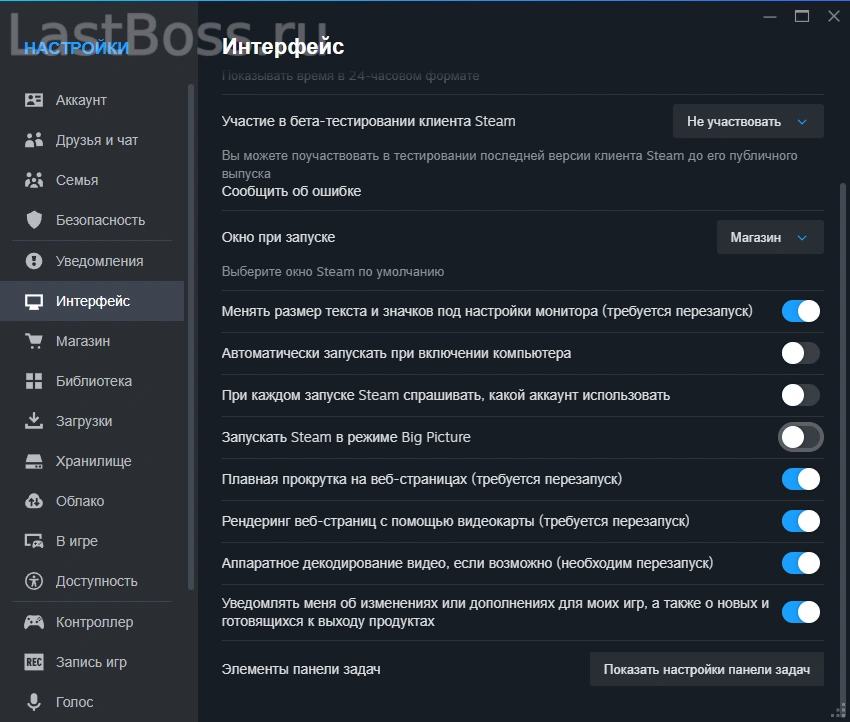Viewport: 850px width, 722px height.
Task: Click the Controller gamepad icon
Action: 34,622
